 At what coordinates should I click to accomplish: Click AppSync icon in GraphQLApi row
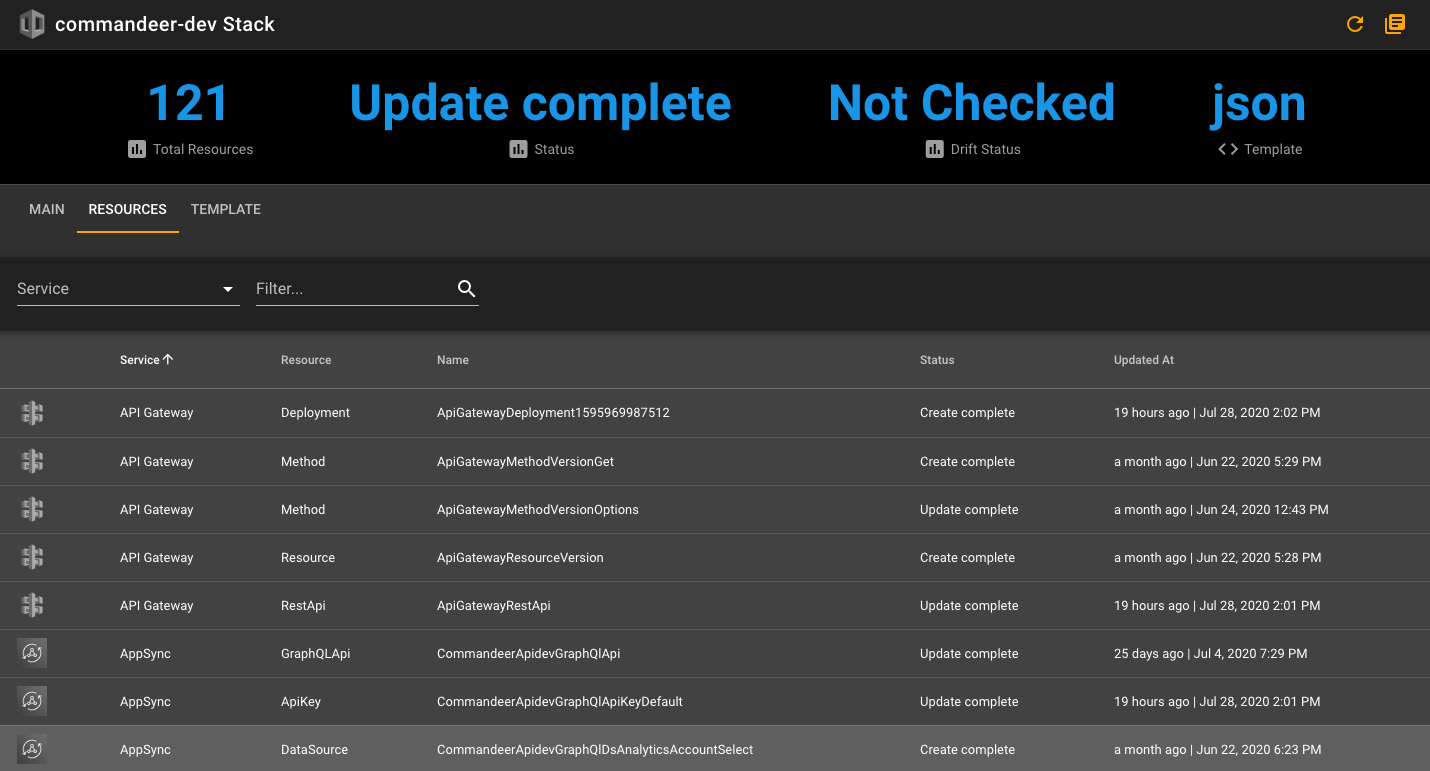33,653
